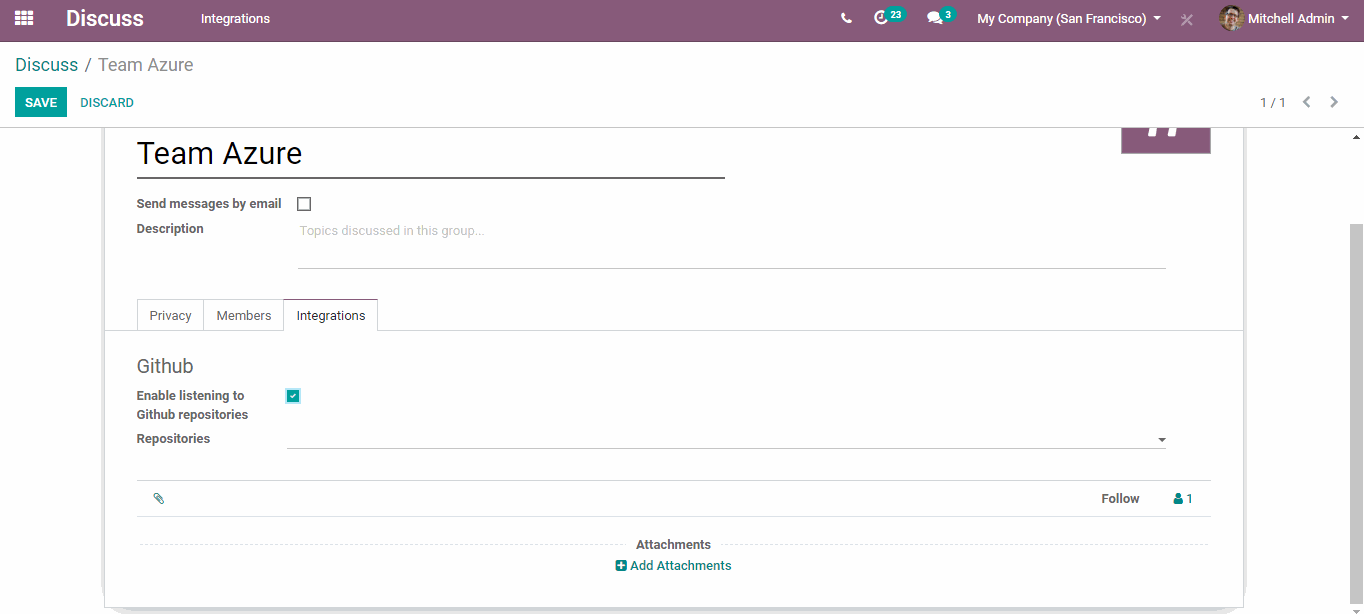Viewport: 1364px width, 614px height.
Task: Go to next record arrow
Action: point(1334,102)
